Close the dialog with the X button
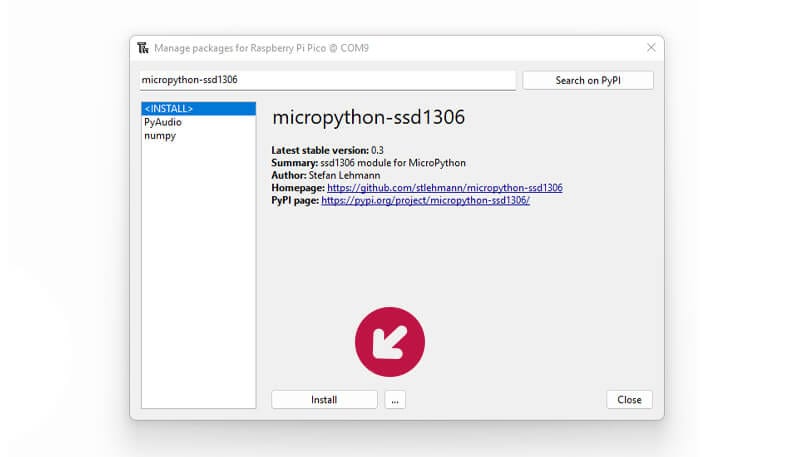The image size is (800, 457). point(651,47)
